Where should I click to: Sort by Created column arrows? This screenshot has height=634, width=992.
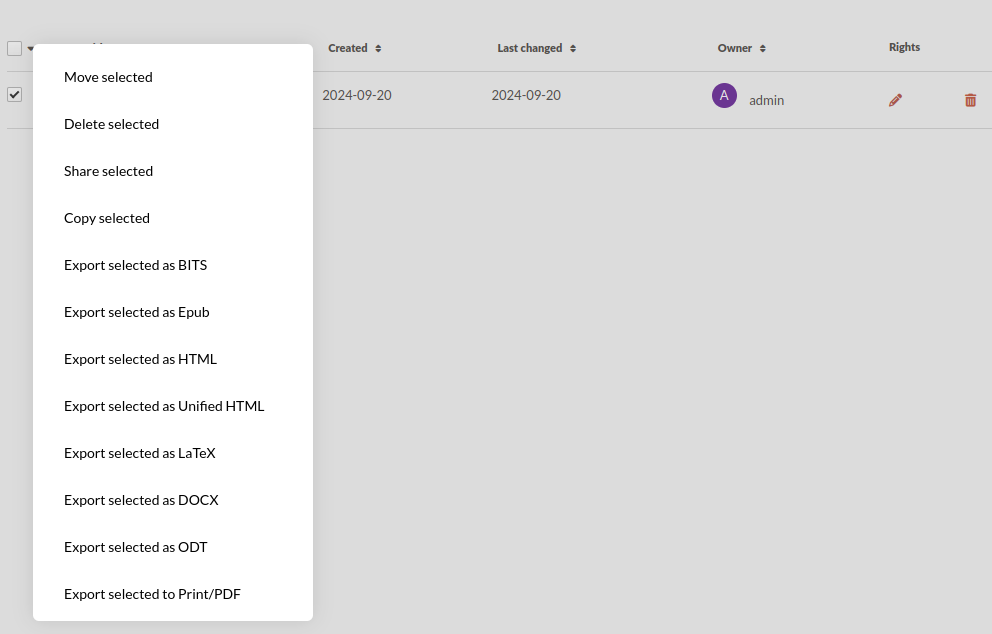(x=378, y=48)
